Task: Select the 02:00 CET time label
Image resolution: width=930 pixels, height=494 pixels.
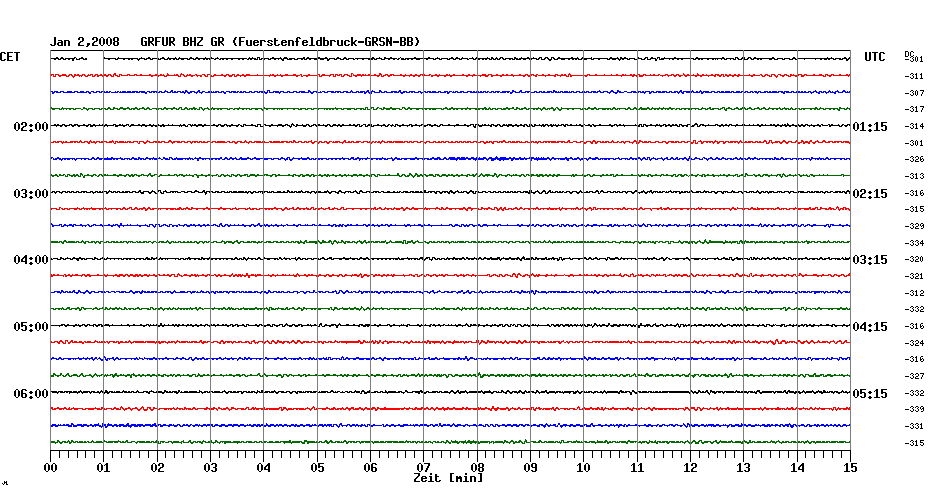Action: [x=31, y=127]
